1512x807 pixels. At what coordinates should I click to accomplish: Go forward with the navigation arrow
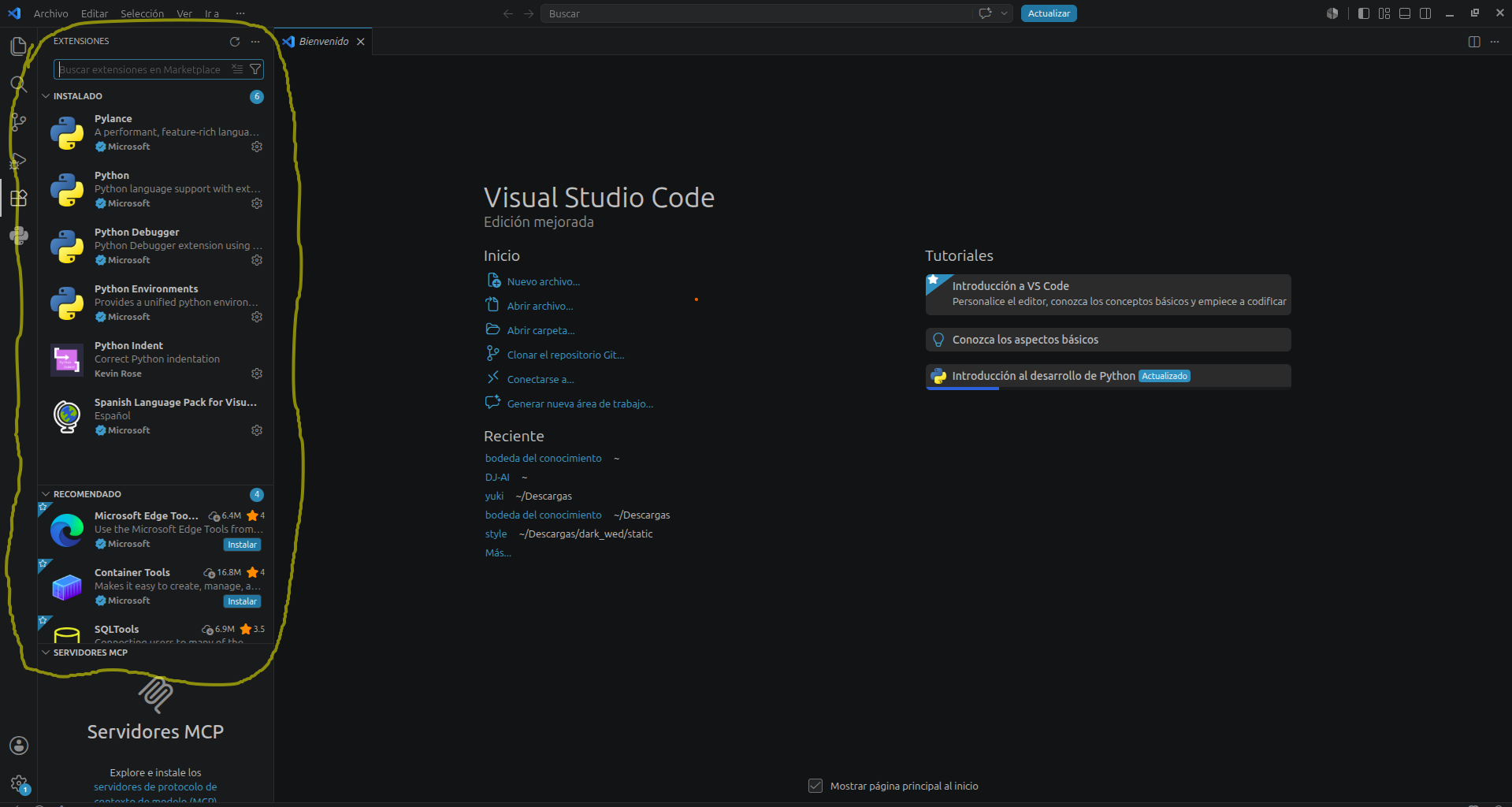[529, 13]
